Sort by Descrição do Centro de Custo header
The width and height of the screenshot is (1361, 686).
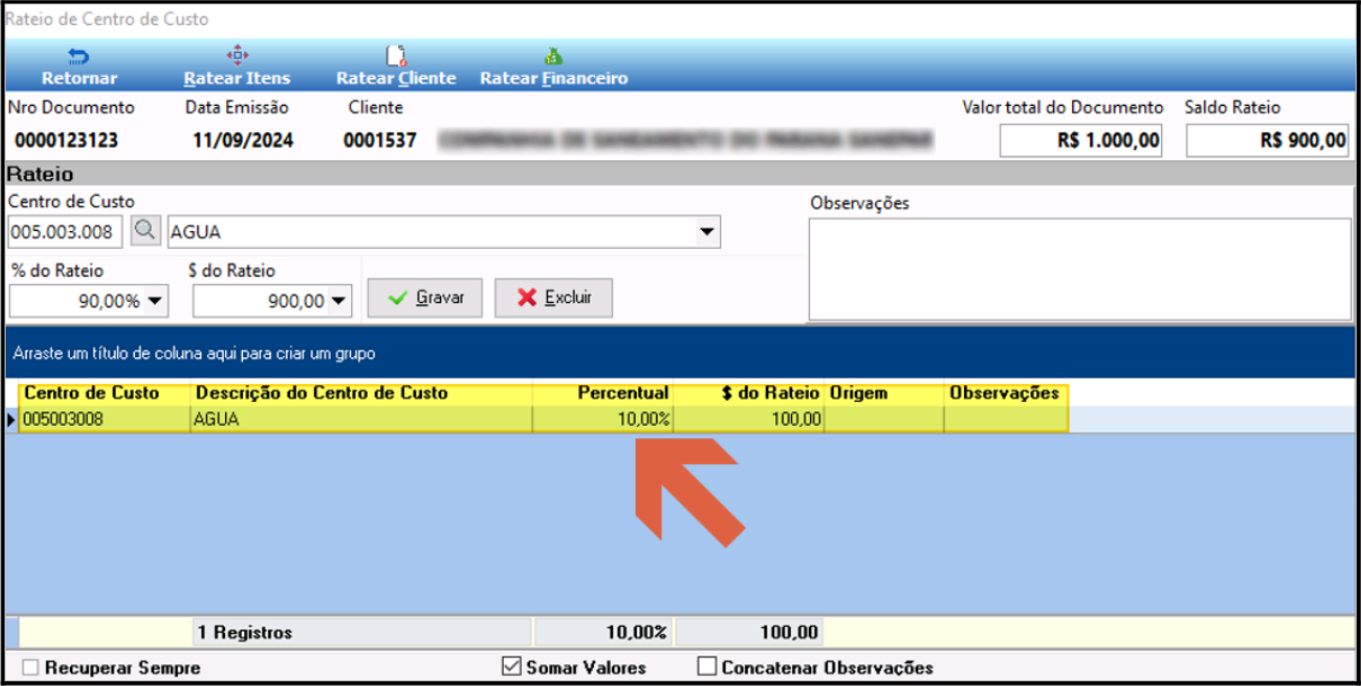[361, 393]
